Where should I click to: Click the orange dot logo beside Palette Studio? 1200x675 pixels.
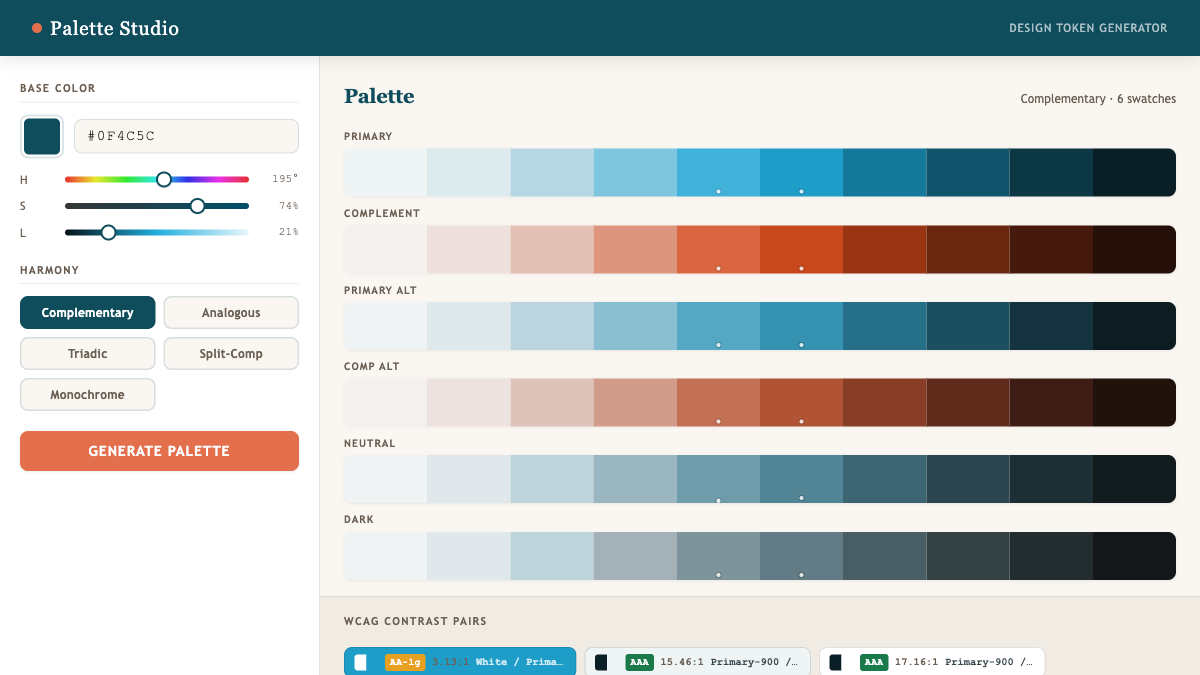pyautogui.click(x=37, y=28)
